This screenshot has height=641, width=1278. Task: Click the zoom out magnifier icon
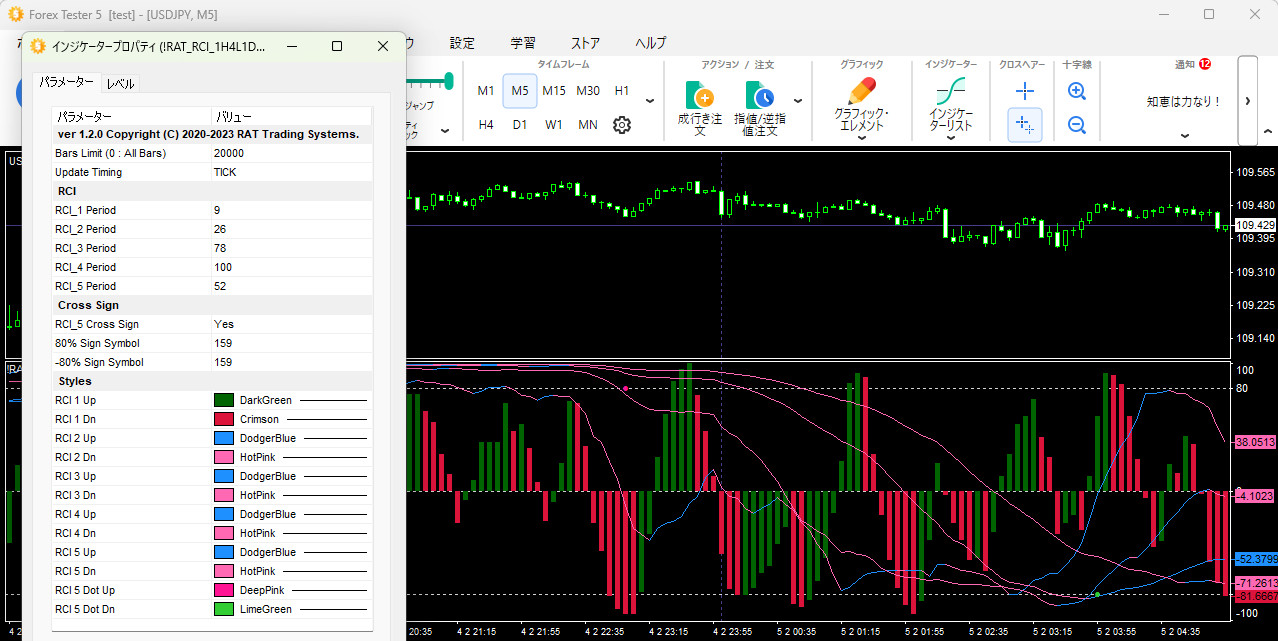1077,125
